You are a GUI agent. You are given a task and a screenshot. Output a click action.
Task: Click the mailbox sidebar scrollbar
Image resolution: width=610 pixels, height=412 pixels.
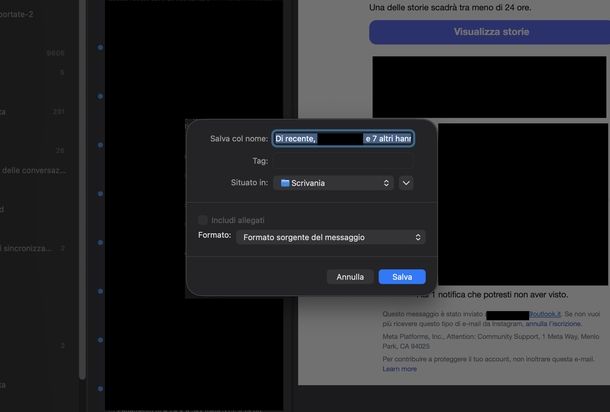pyautogui.click(x=82, y=189)
